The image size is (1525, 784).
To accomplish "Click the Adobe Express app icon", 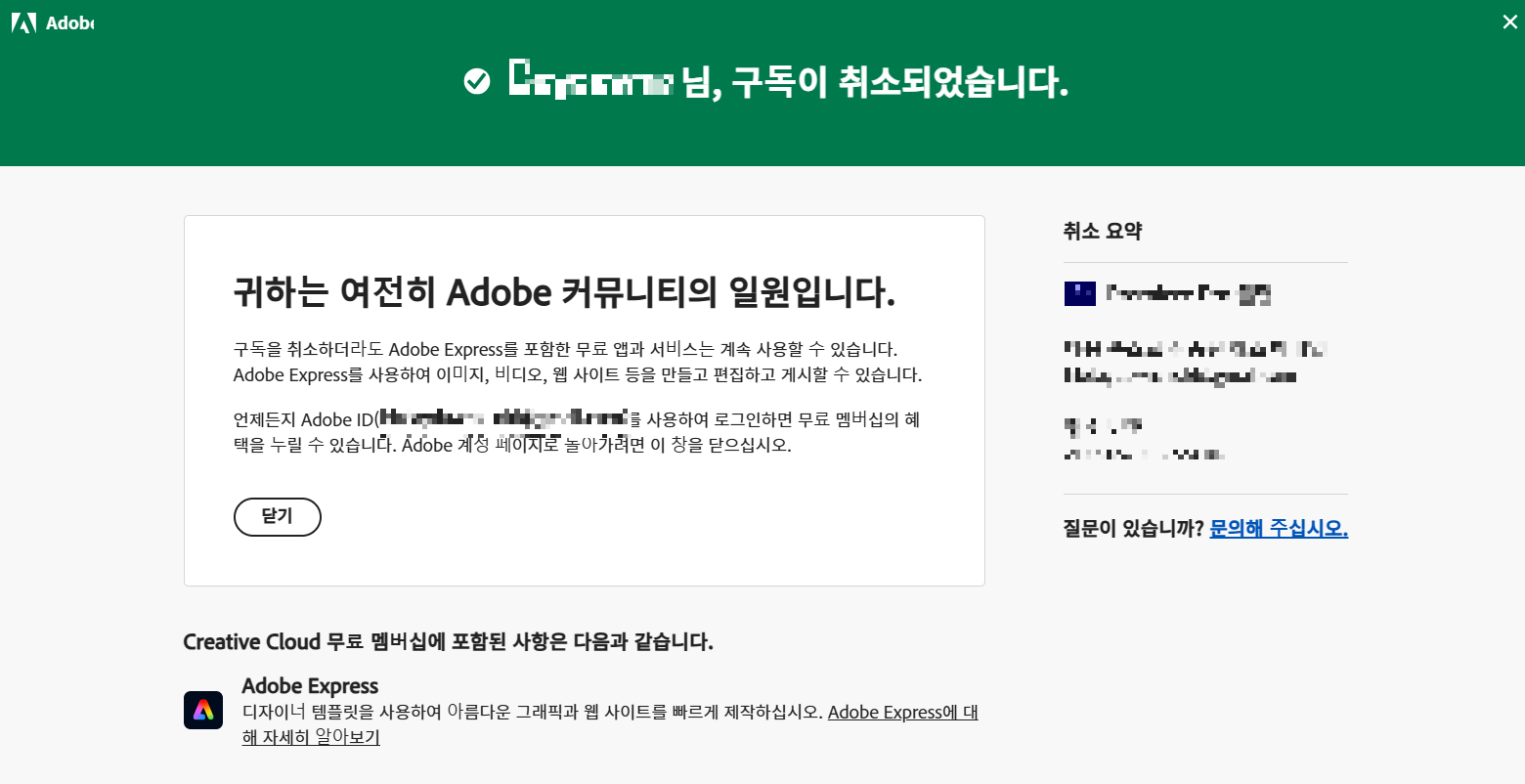I will click(203, 710).
